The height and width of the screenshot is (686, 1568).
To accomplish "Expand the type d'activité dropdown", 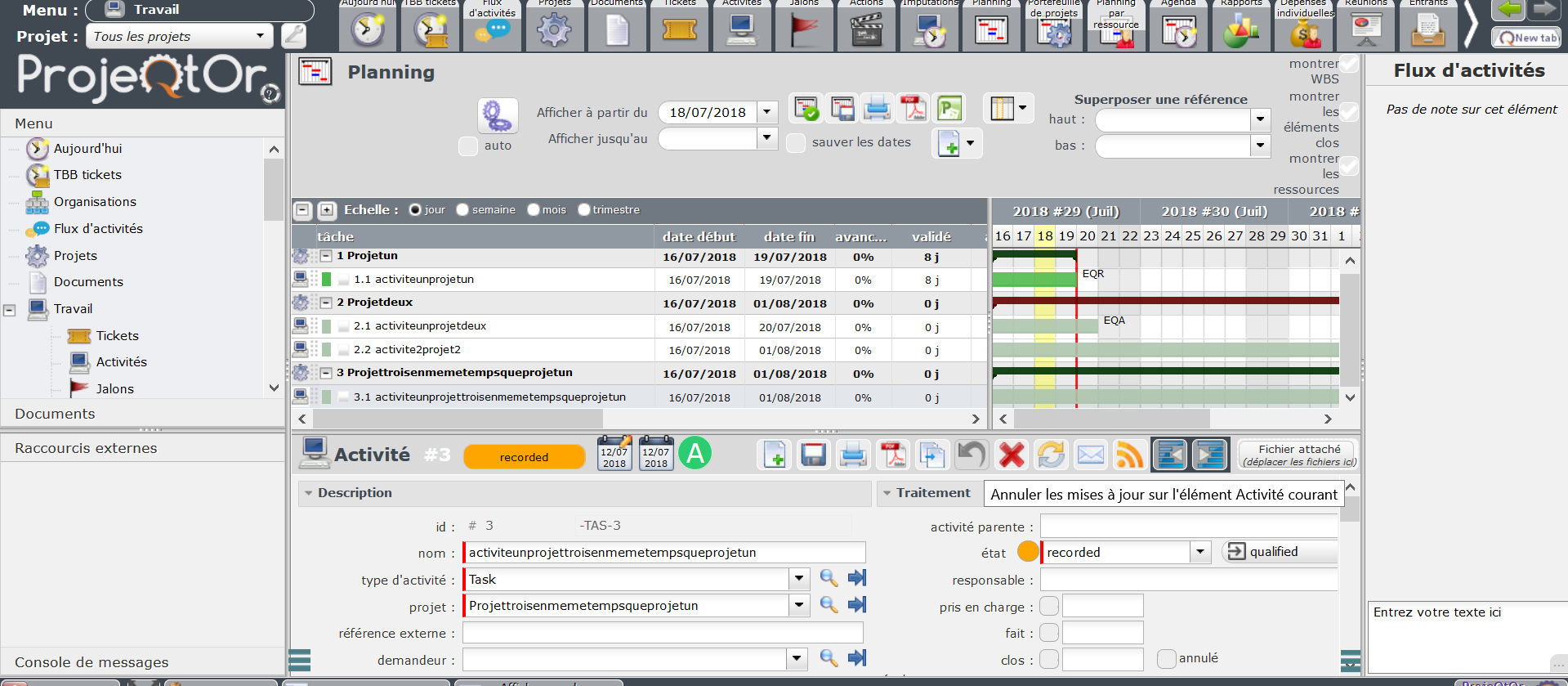I will [798, 580].
